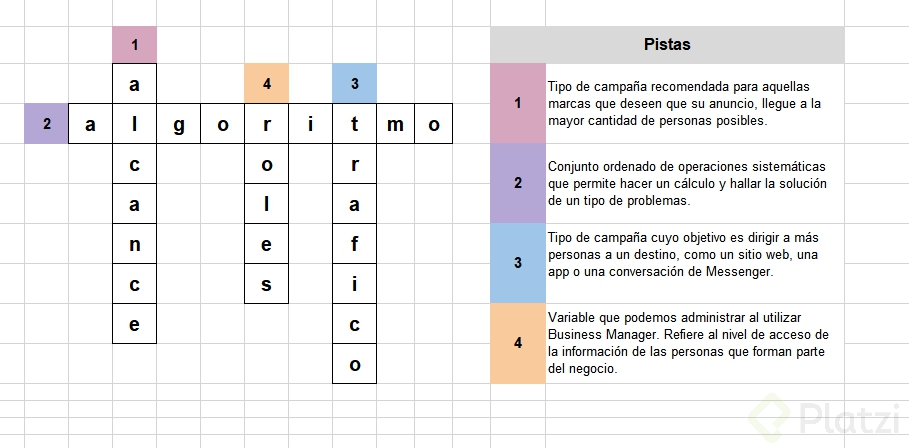Viewport: 909px width, 448px height.
Task: Click the blue cell numbered 3 above trafico
Action: pyautogui.click(x=355, y=84)
